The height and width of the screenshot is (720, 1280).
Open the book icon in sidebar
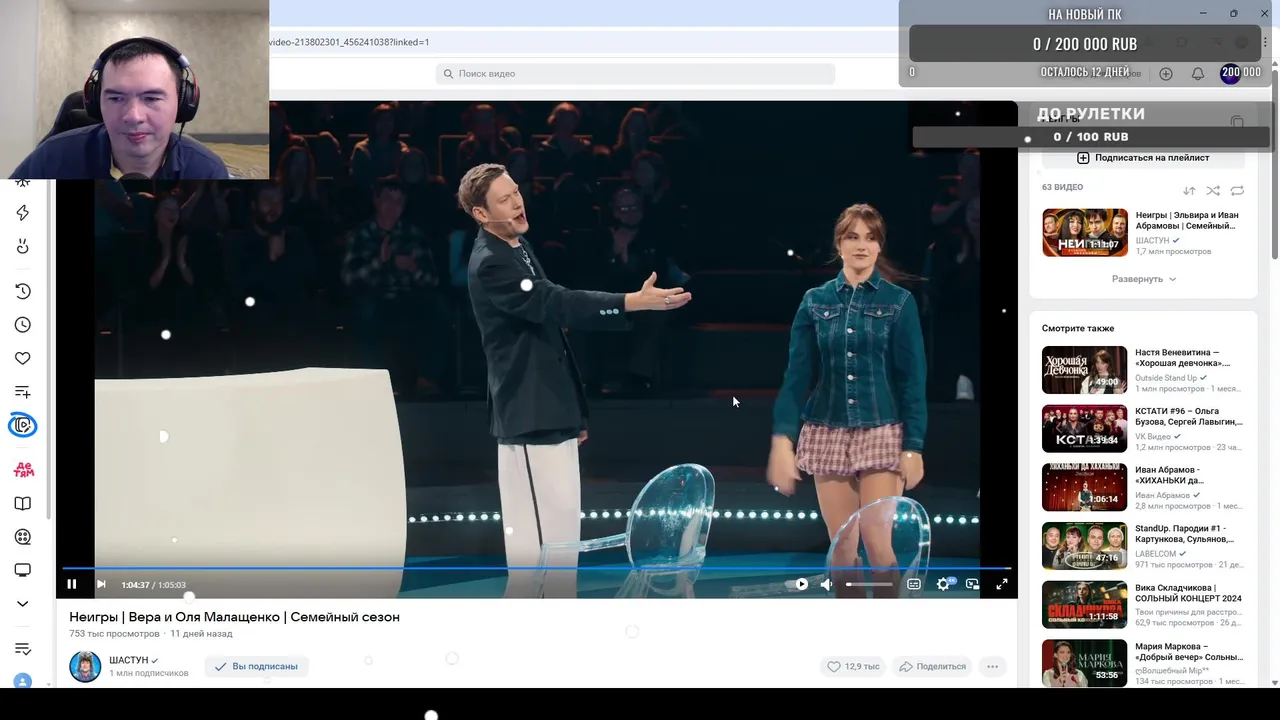tap(23, 504)
